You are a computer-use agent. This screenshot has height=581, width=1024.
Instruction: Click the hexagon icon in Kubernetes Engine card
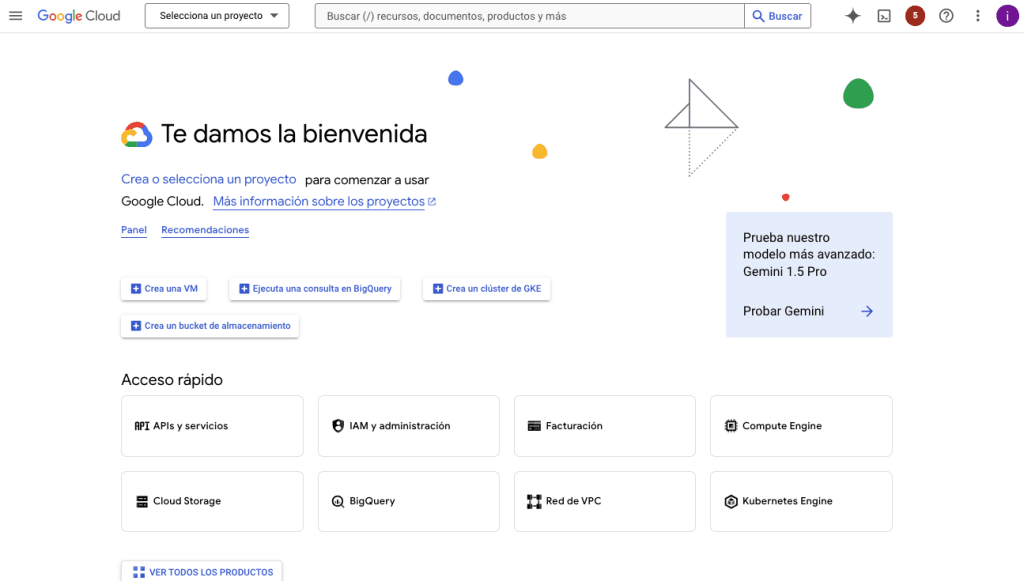[731, 501]
